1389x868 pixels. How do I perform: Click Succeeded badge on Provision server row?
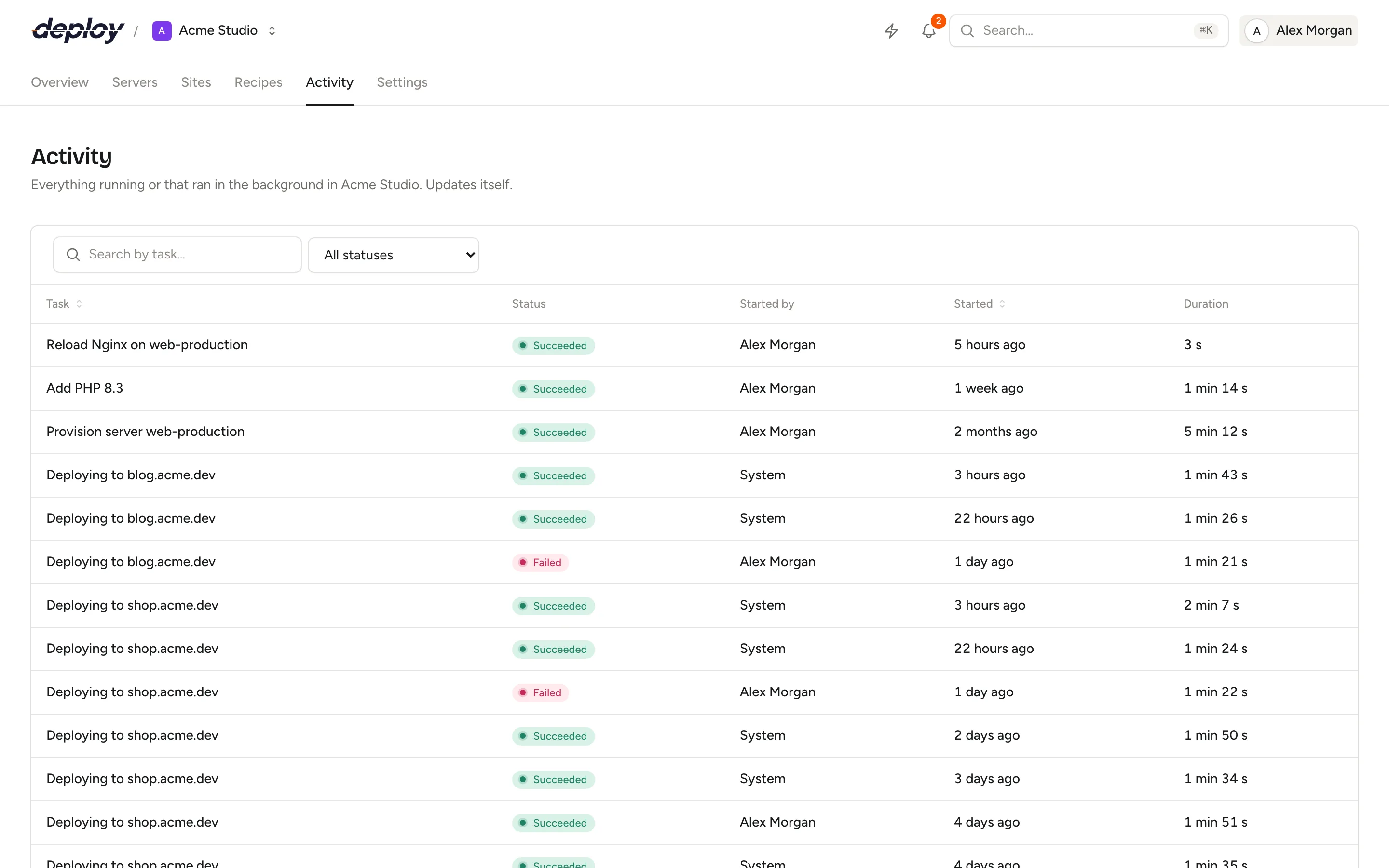pyautogui.click(x=553, y=432)
